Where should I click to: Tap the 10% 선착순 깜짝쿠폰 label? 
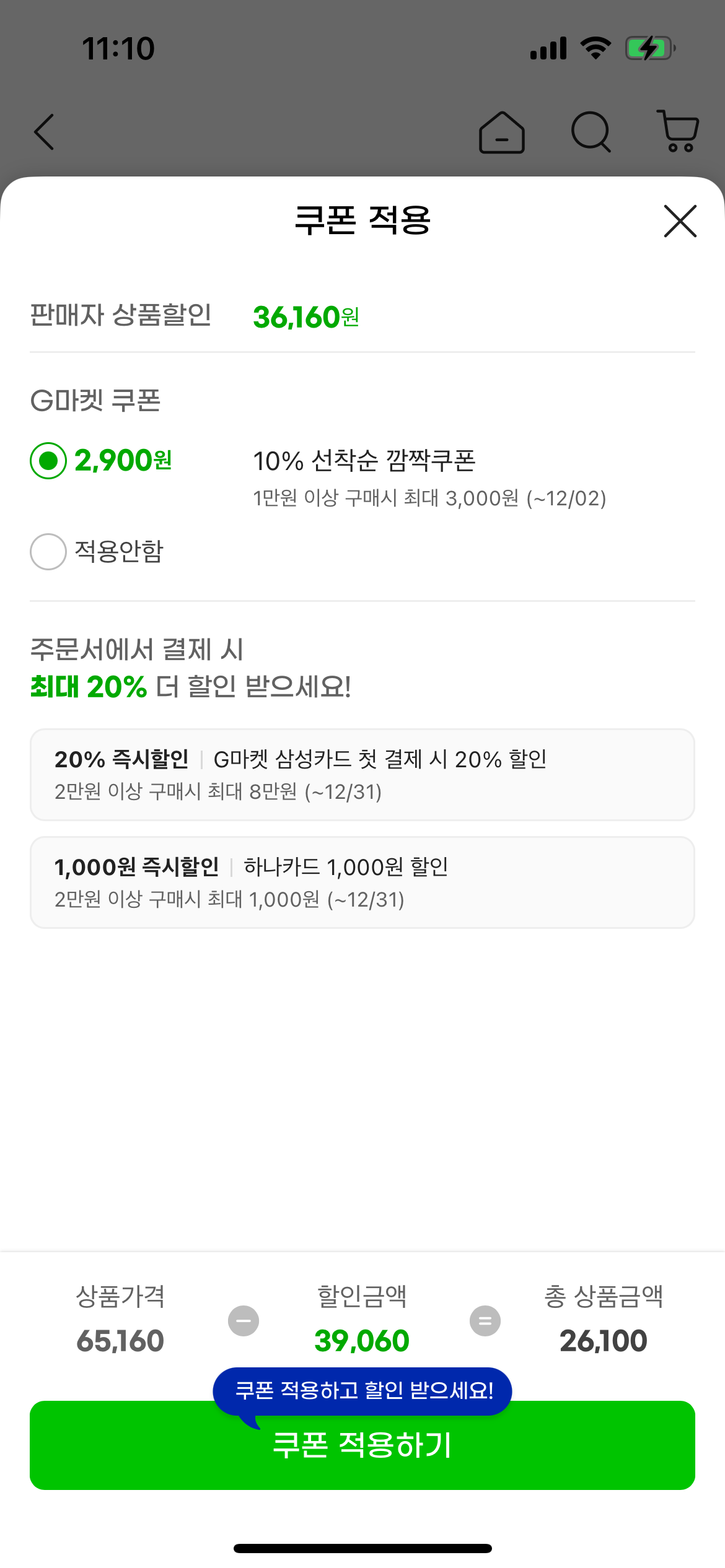coord(364,461)
